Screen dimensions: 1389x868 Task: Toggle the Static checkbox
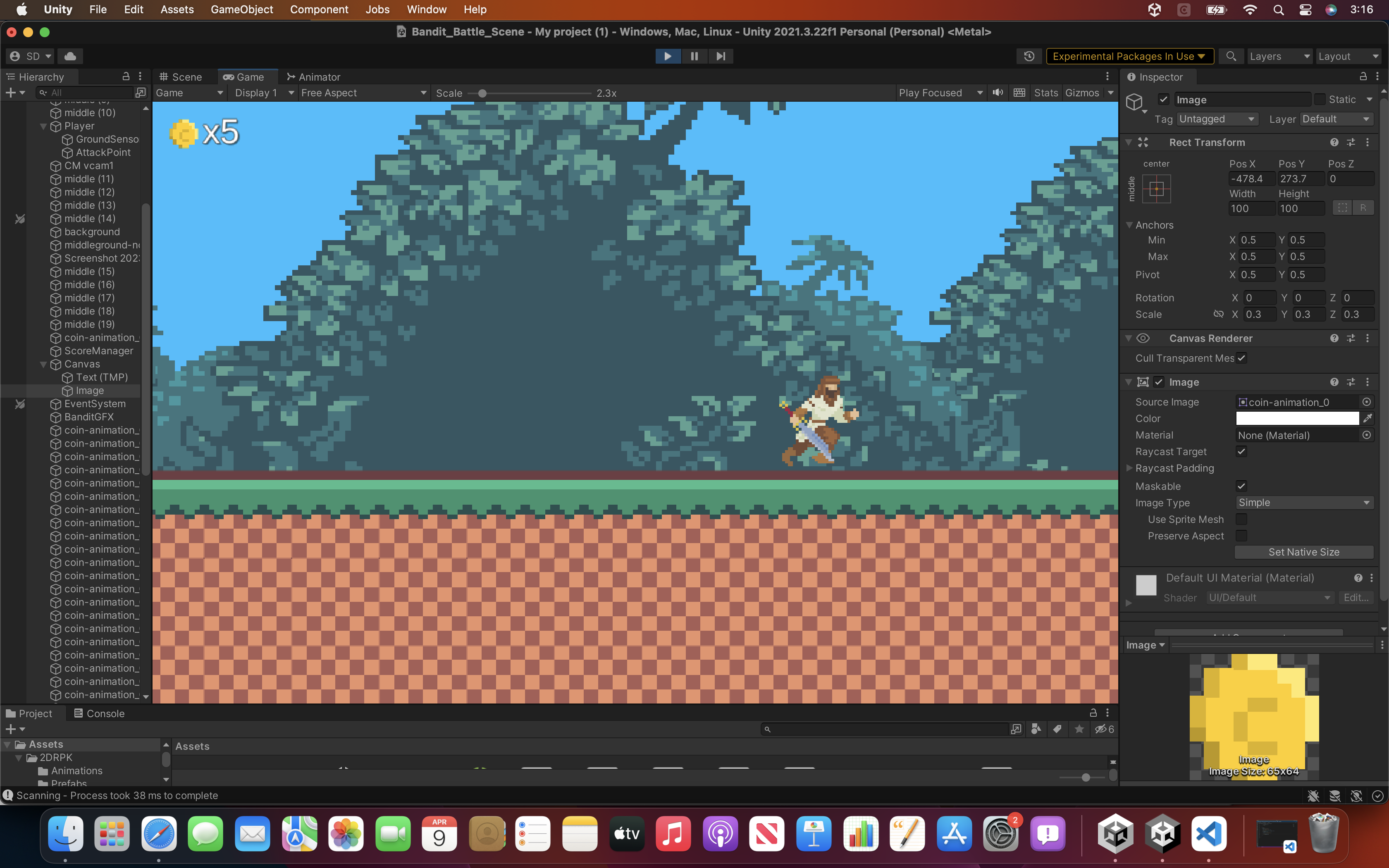pyautogui.click(x=1320, y=99)
